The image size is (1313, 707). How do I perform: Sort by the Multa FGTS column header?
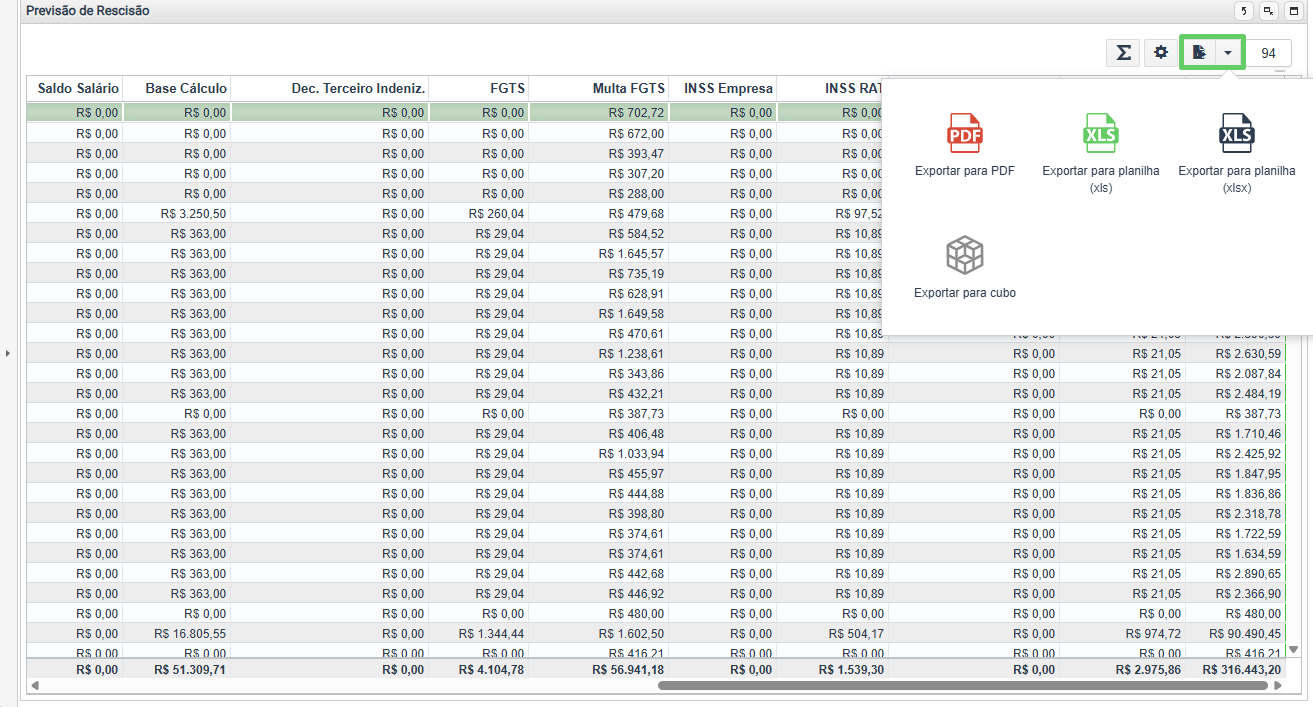599,88
